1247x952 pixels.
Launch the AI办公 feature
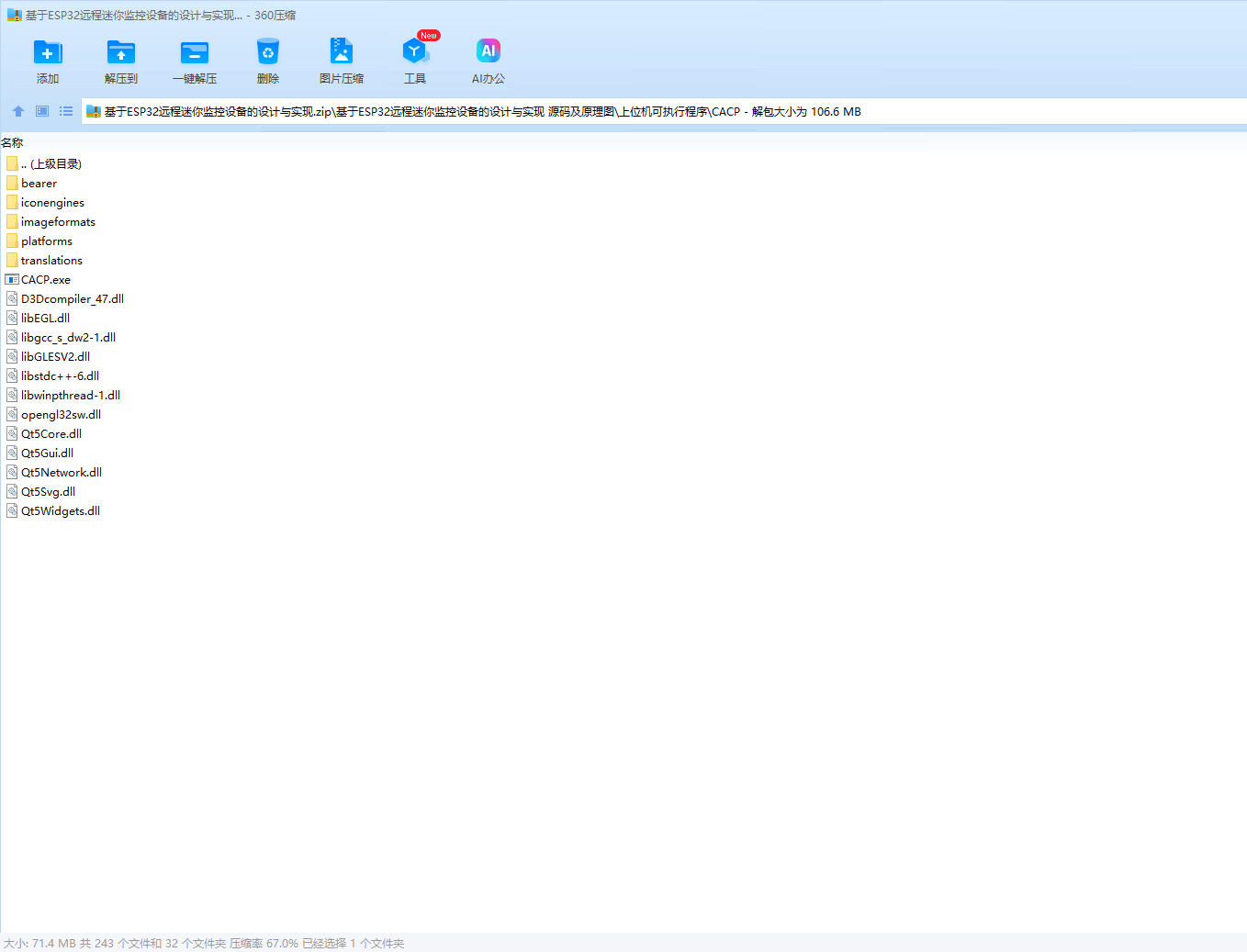coord(489,52)
